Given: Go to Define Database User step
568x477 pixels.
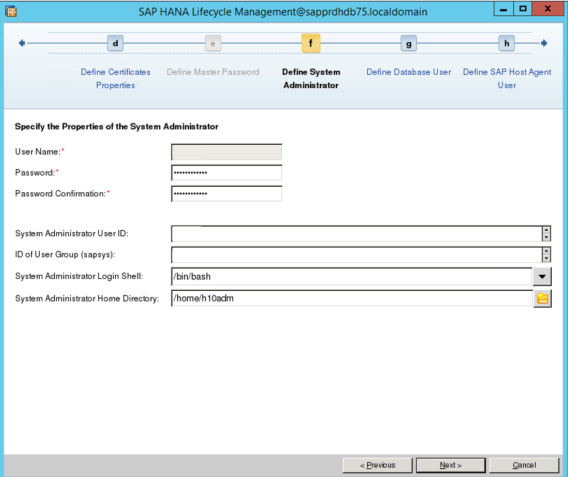Looking at the screenshot, I should coord(409,72).
